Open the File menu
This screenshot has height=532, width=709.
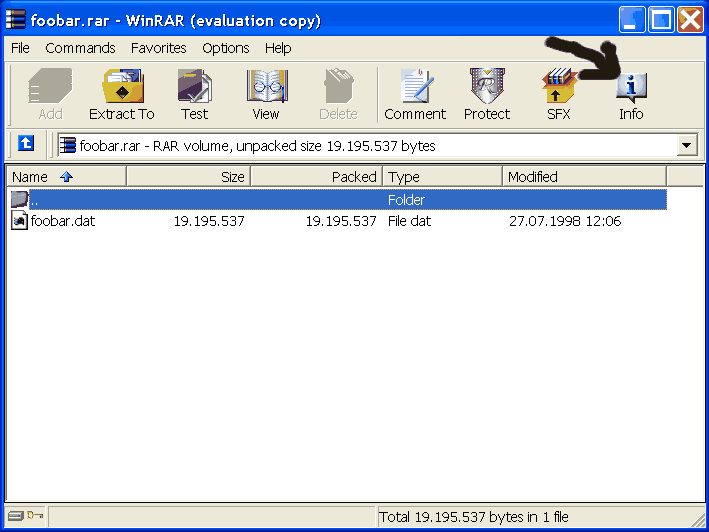tap(20, 48)
